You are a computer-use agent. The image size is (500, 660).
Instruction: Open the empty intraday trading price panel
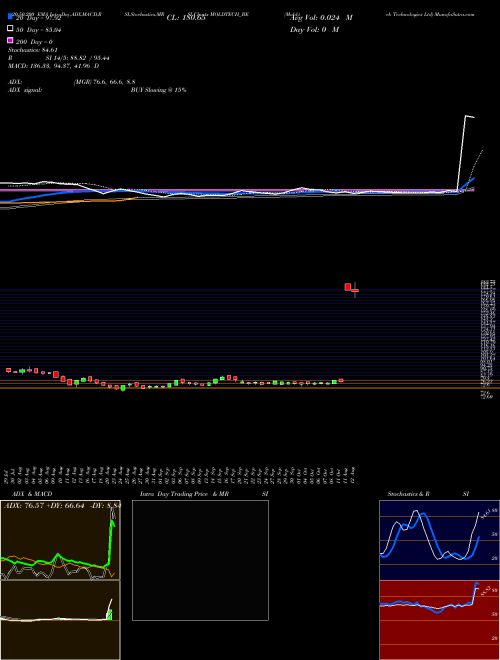[x=200, y=560]
